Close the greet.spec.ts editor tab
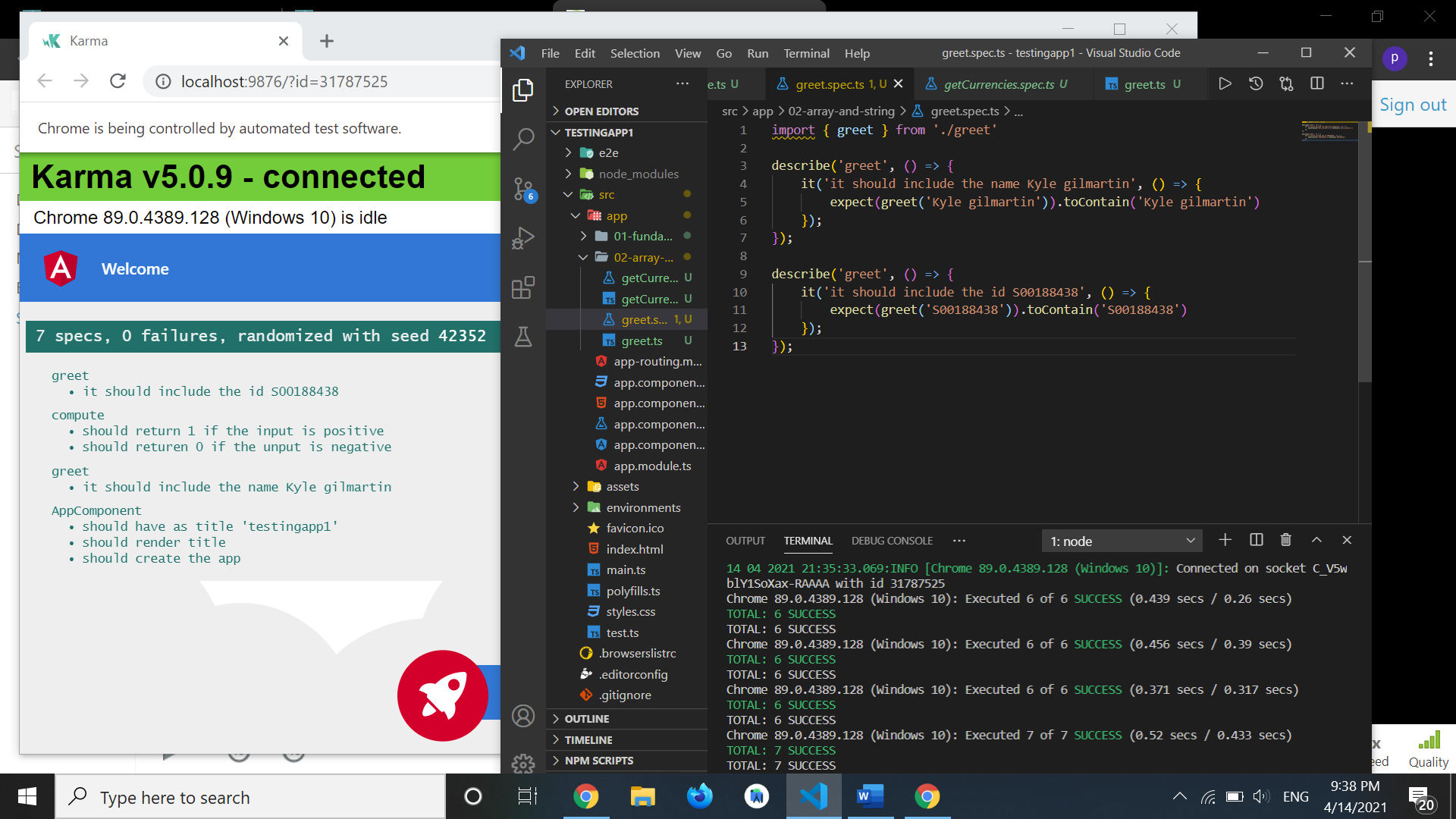Viewport: 1456px width, 819px height. (899, 84)
